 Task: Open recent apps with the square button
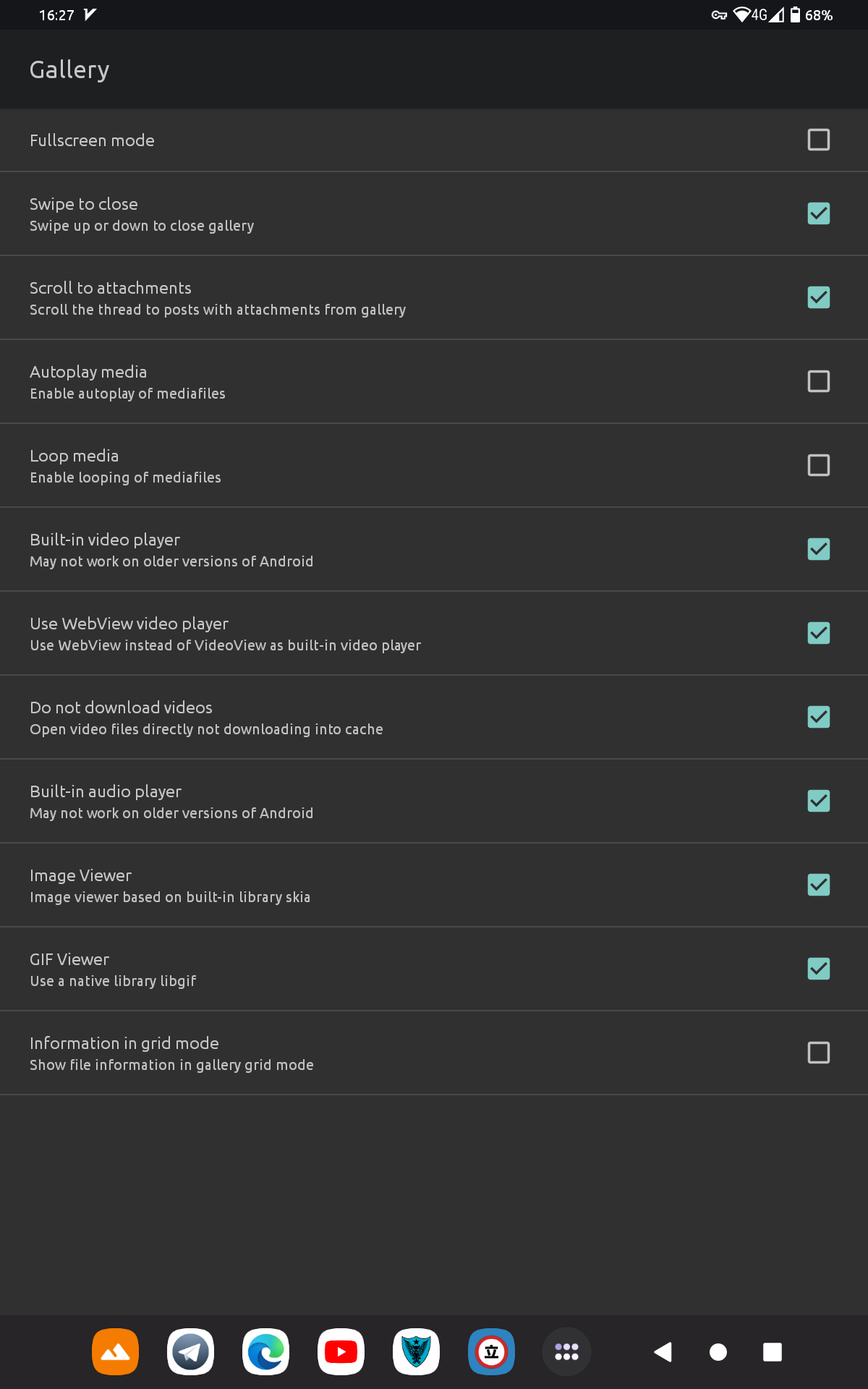click(773, 1351)
